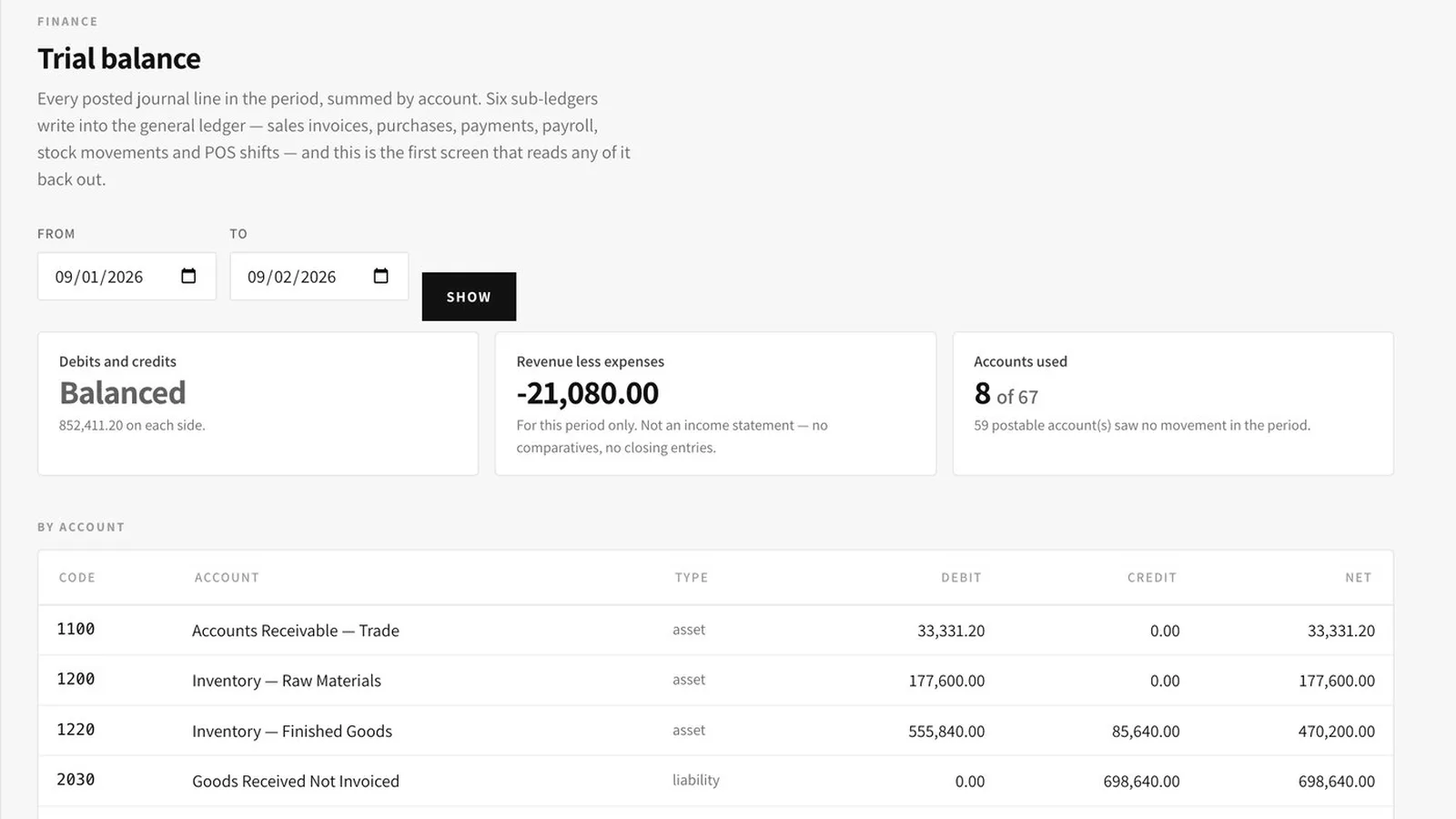Click net value 177,600.00

coord(1337,681)
